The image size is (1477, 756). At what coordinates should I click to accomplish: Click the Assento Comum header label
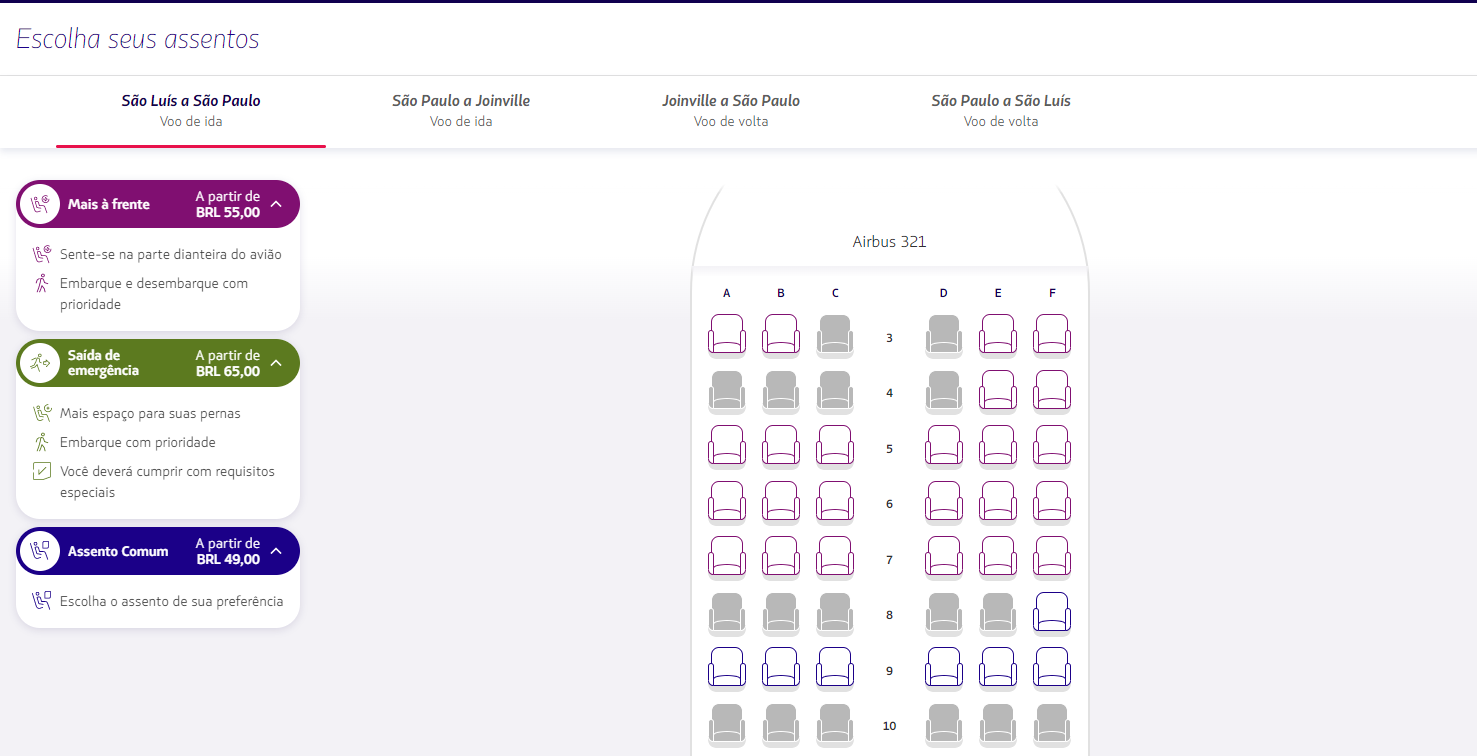(x=118, y=551)
